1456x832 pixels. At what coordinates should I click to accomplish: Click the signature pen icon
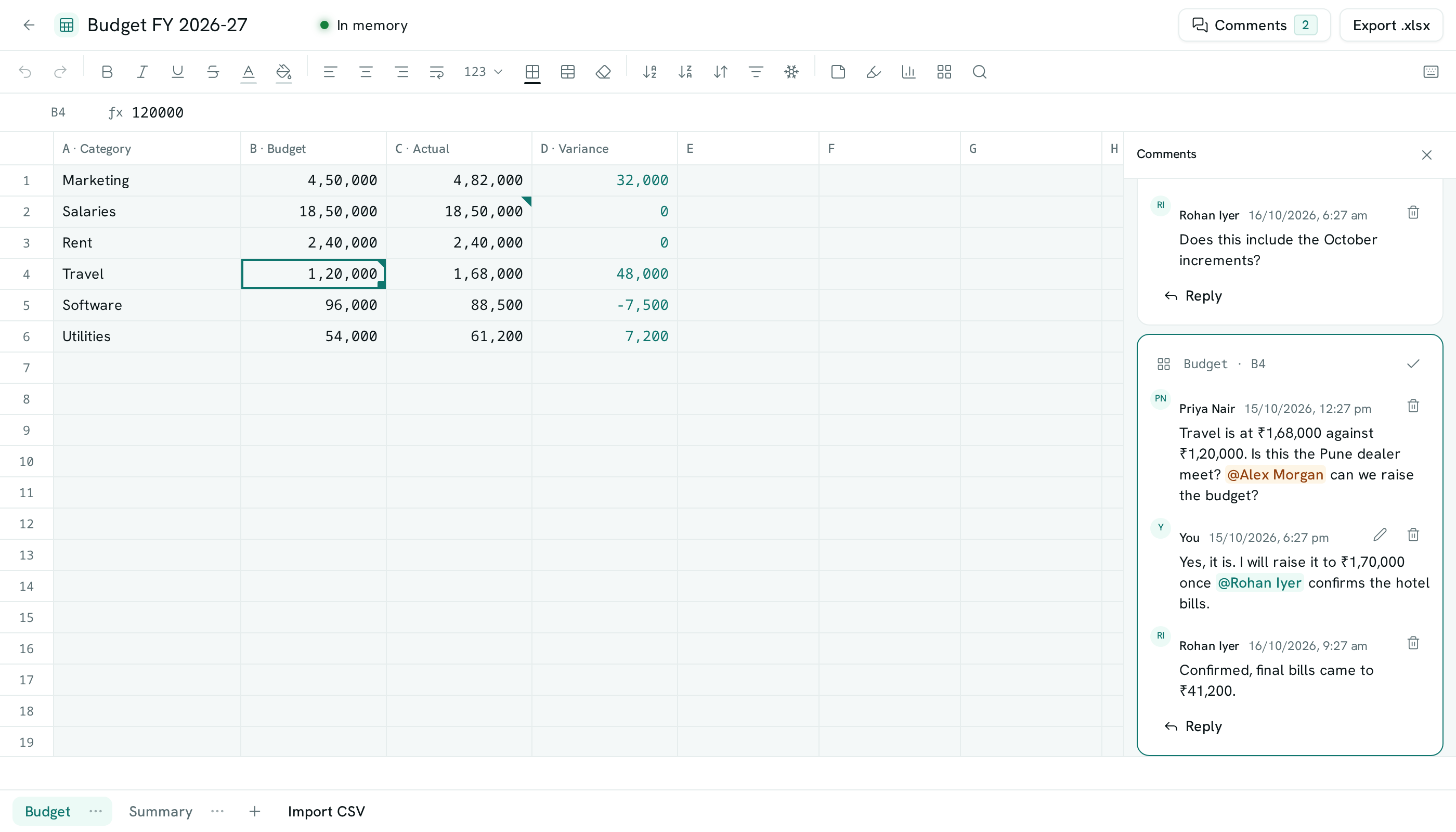[874, 72]
